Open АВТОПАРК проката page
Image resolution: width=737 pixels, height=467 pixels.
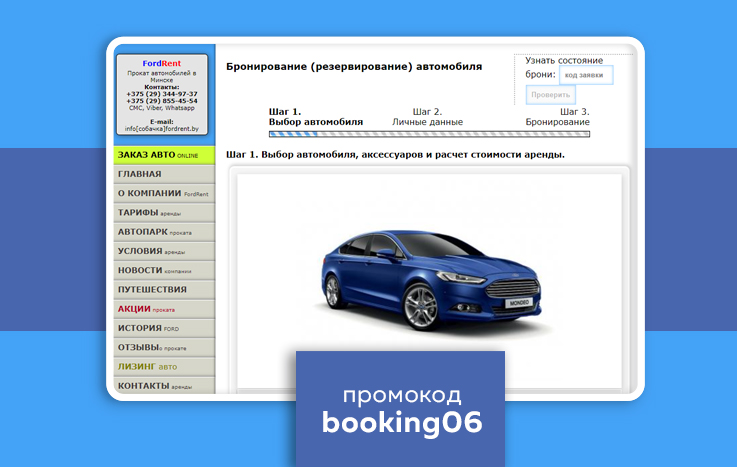(x=164, y=232)
